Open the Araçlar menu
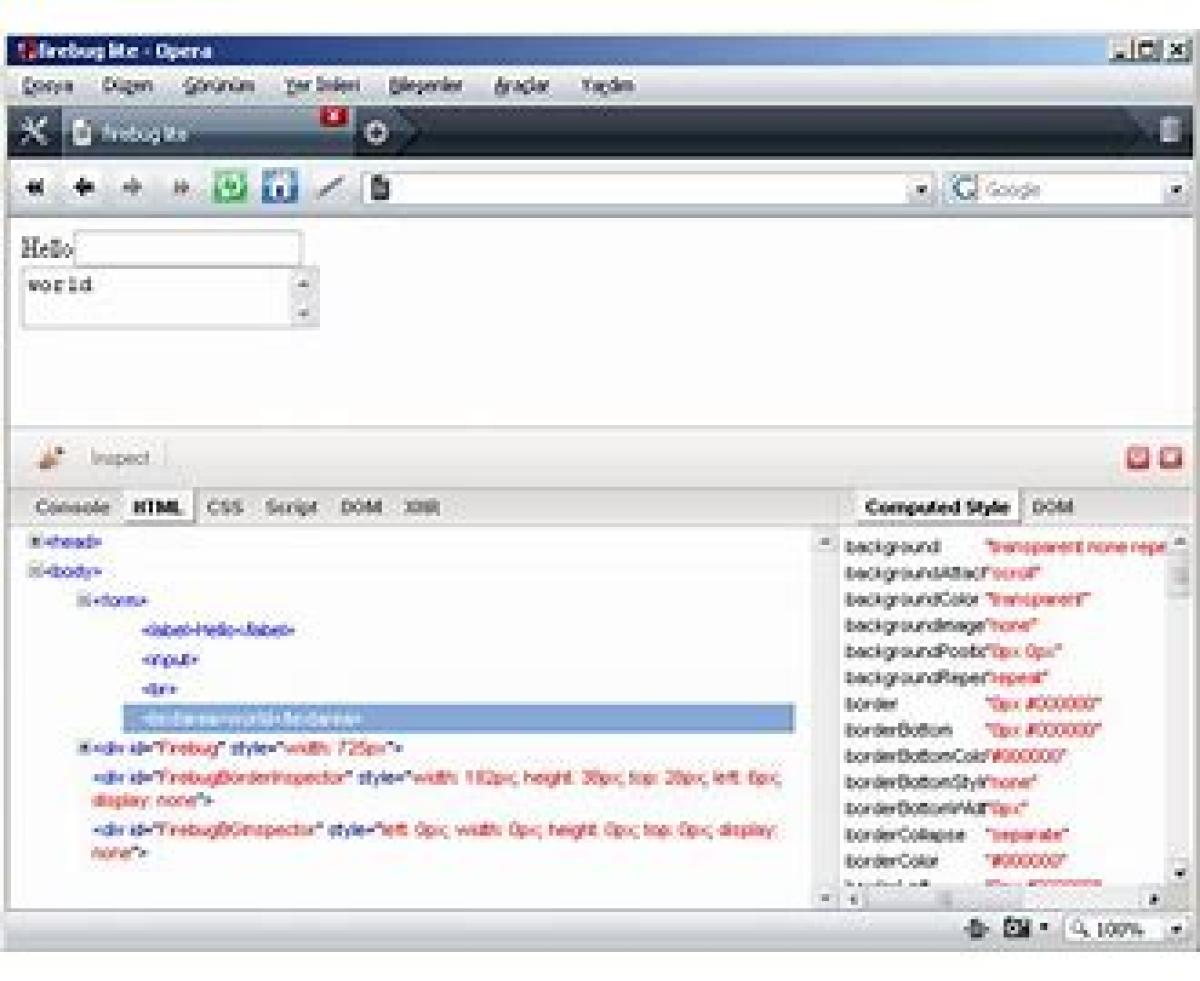The width and height of the screenshot is (1200, 981). click(521, 86)
